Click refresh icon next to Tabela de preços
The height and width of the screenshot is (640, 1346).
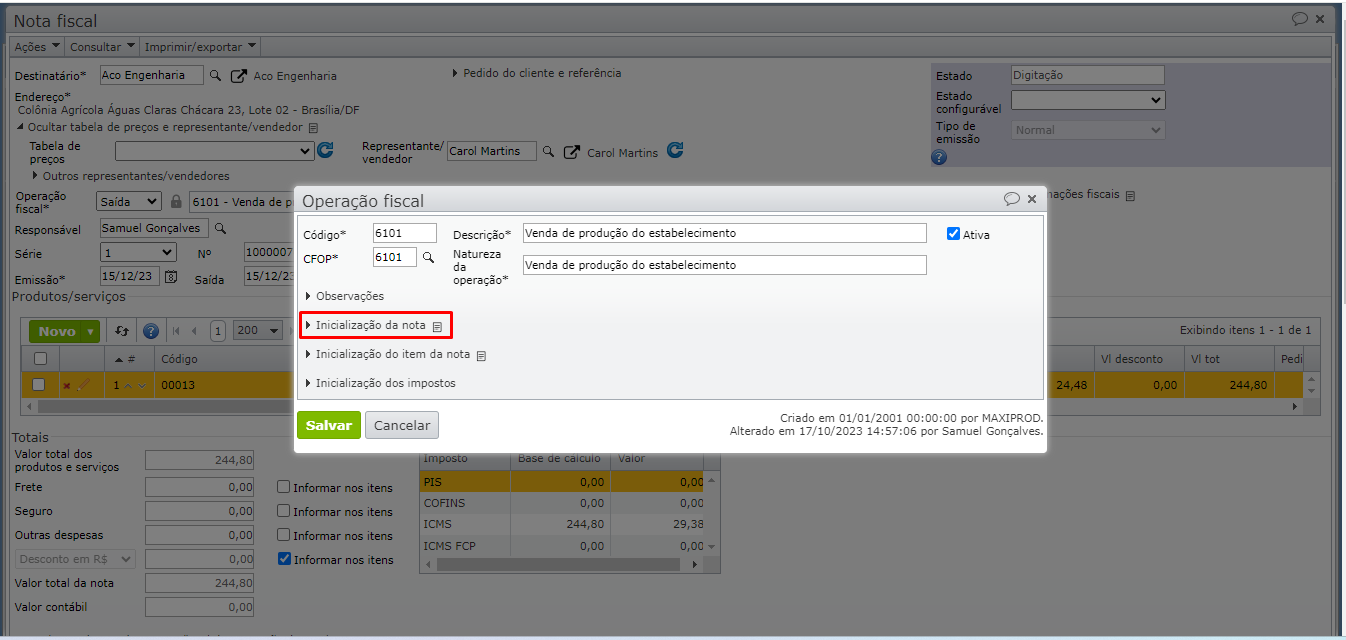pyautogui.click(x=325, y=151)
